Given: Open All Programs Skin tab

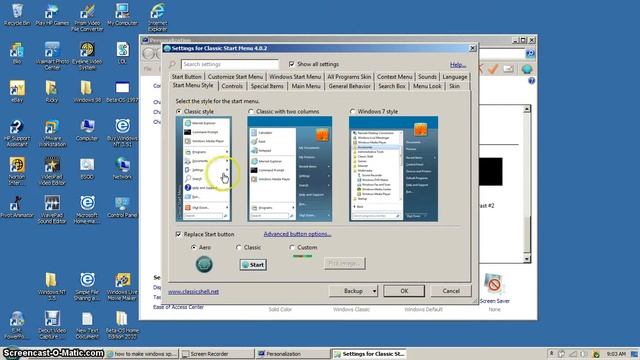Looking at the screenshot, I should click(x=349, y=77).
